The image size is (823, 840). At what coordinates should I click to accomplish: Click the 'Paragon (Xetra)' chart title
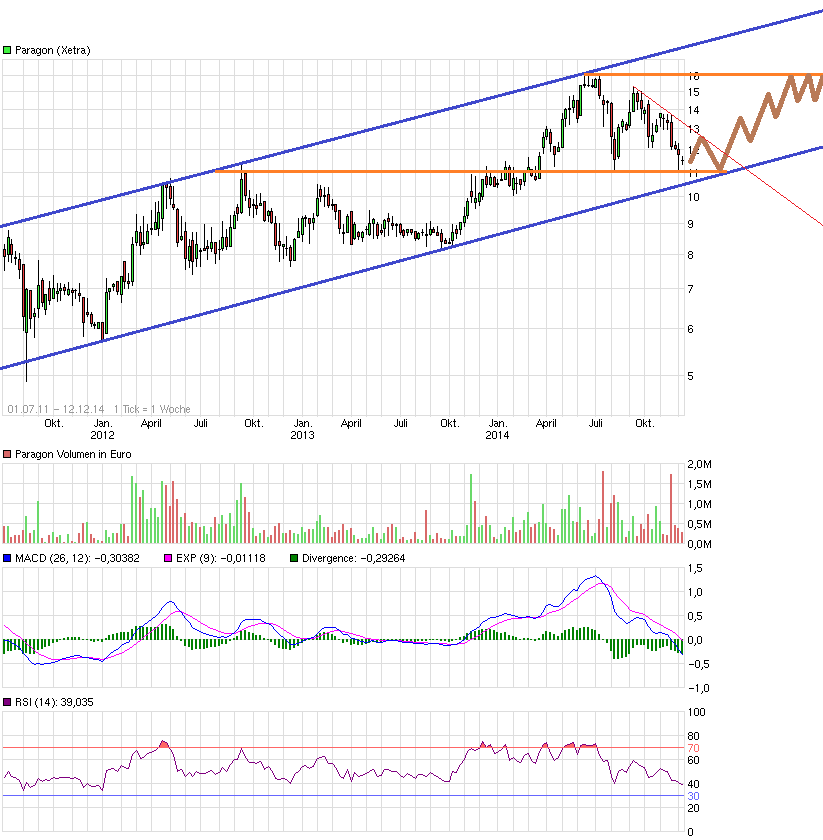[x=53, y=50]
